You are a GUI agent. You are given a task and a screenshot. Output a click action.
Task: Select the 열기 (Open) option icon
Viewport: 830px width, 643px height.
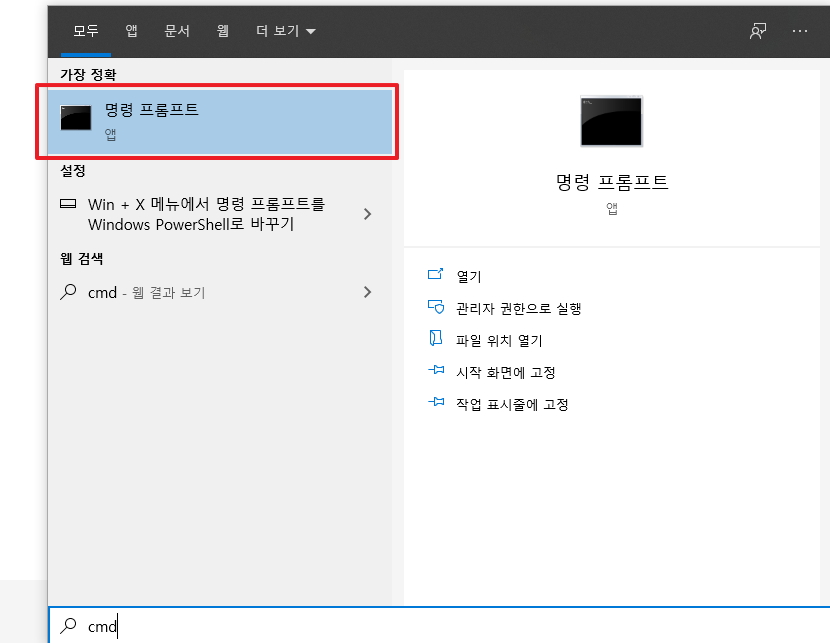click(436, 275)
